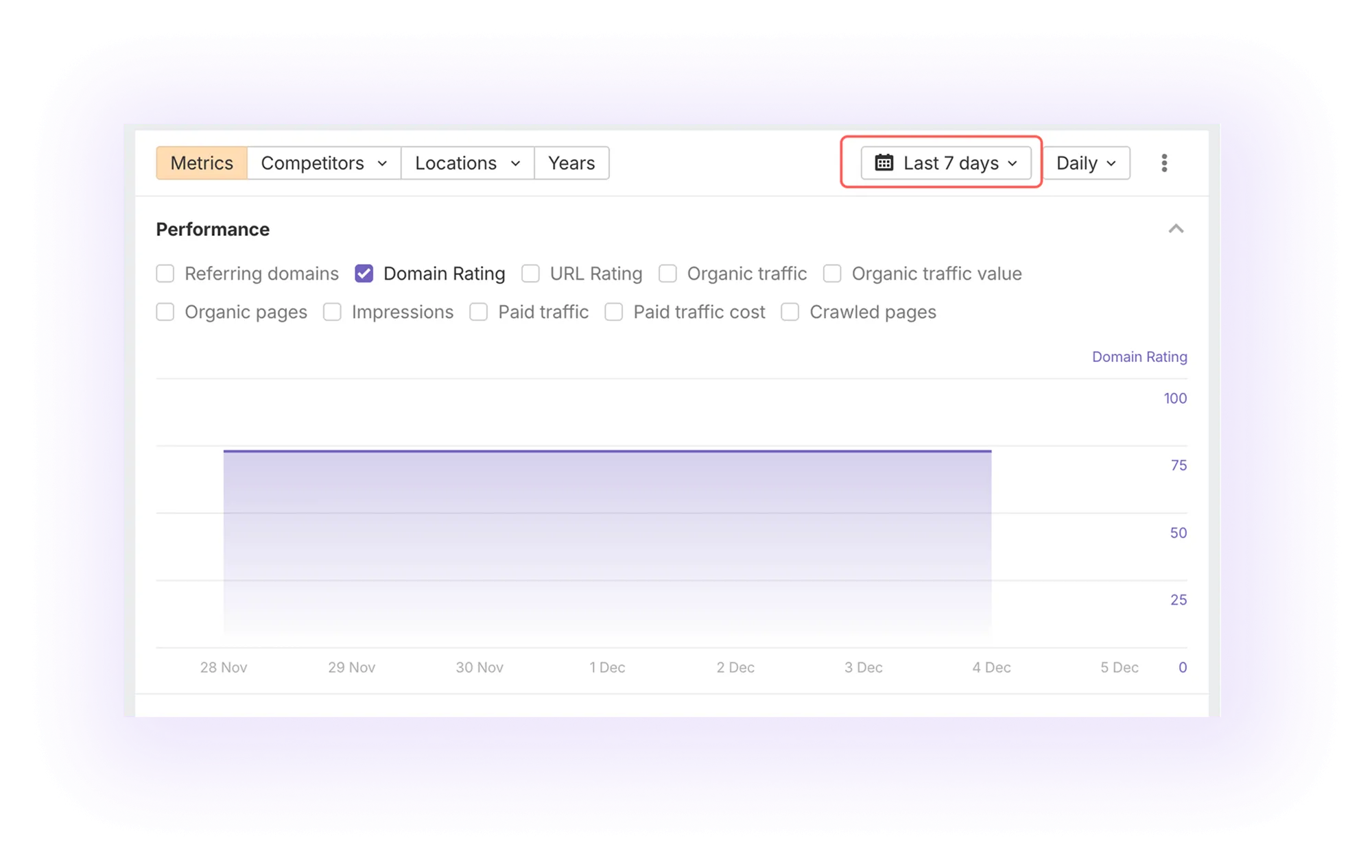Enable the Referring domains checkbox
Image resolution: width=1372 pixels, height=868 pixels.
165,274
